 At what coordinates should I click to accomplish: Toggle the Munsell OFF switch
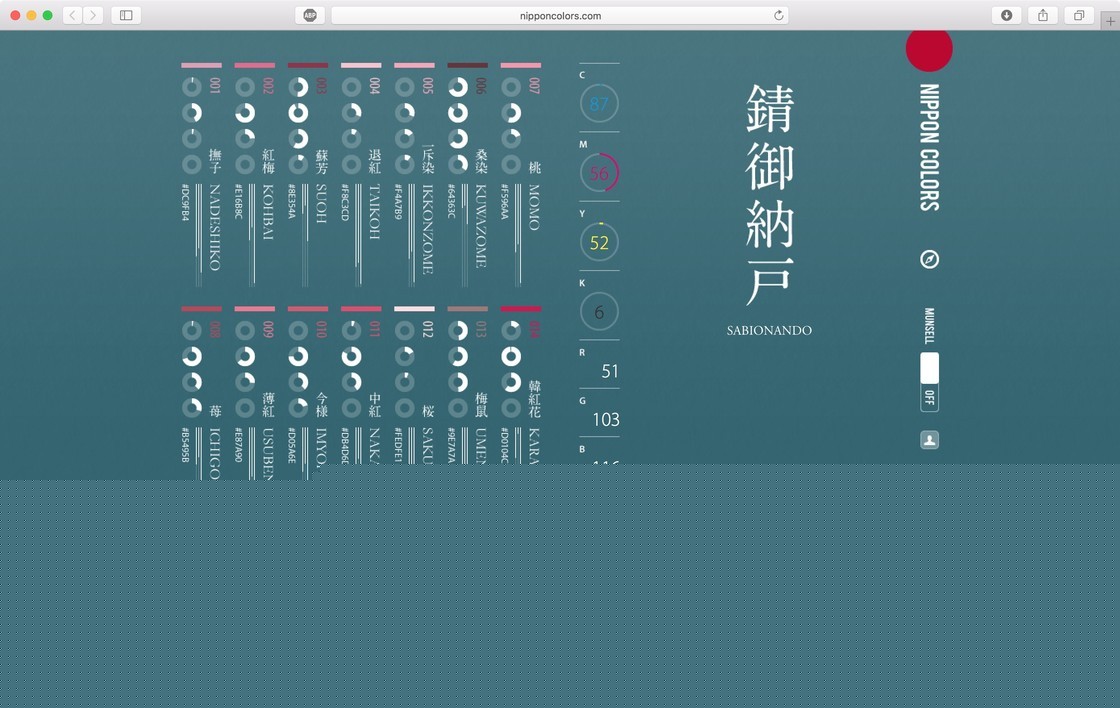click(x=929, y=381)
